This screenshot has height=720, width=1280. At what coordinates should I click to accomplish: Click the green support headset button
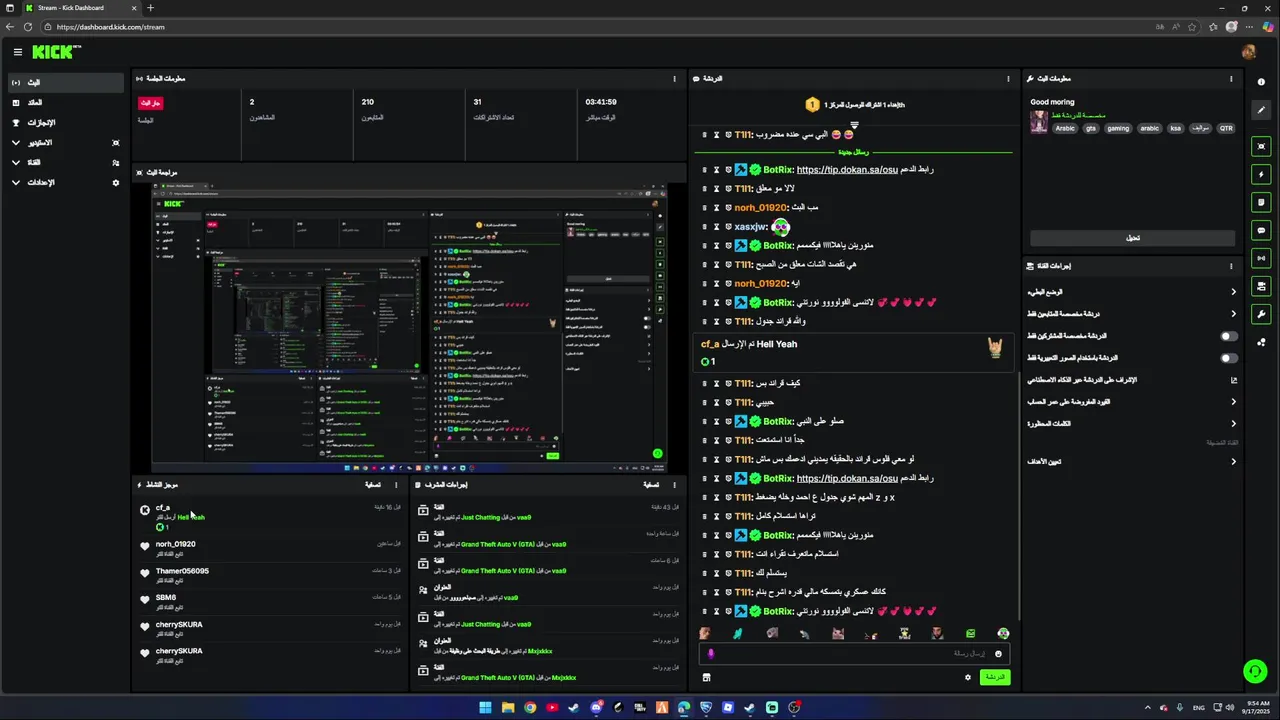tap(1254, 671)
